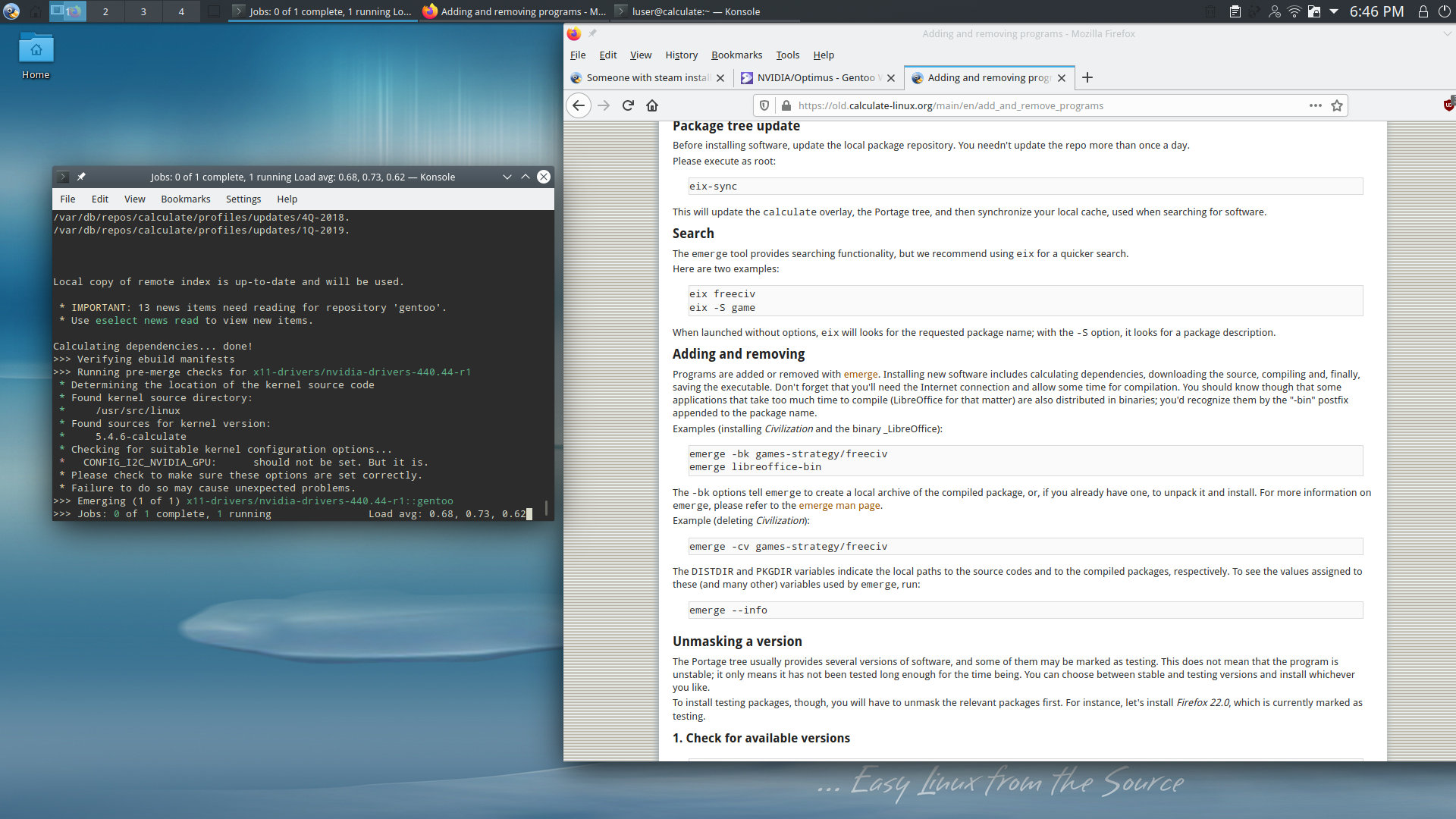1456x819 pixels.
Task: Click the show desktop home icon in panel
Action: (x=36, y=11)
